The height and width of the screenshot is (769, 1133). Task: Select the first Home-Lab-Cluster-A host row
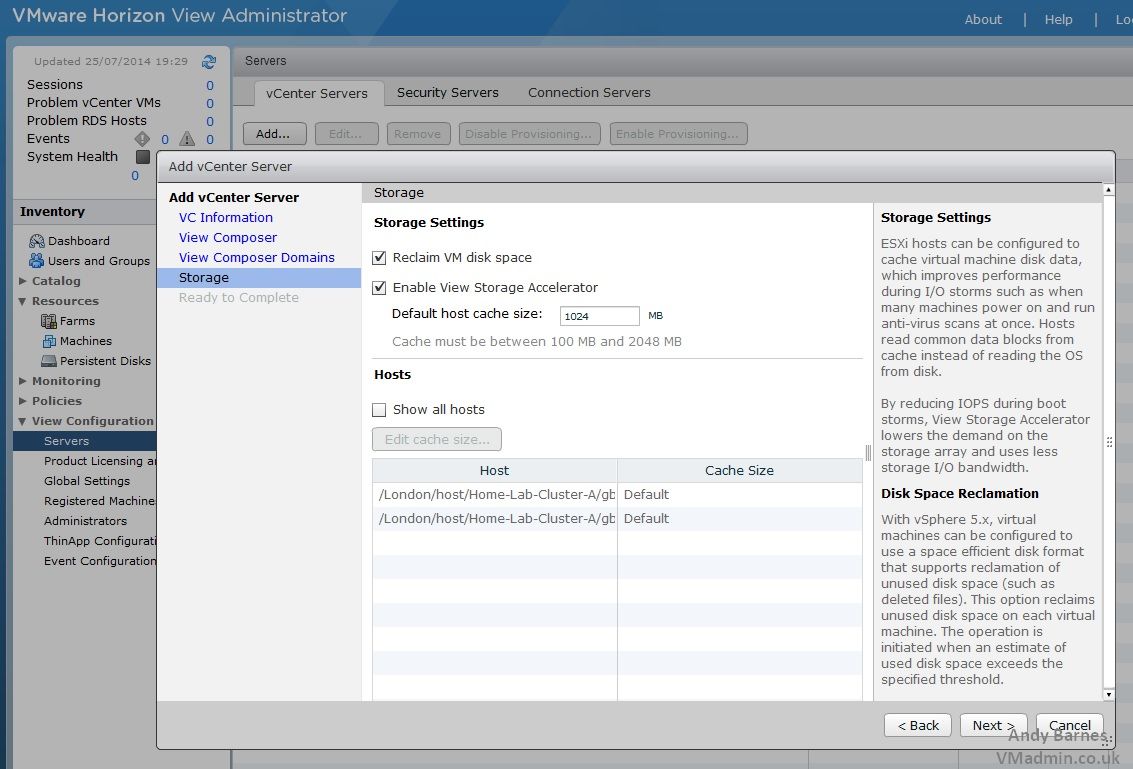click(617, 495)
